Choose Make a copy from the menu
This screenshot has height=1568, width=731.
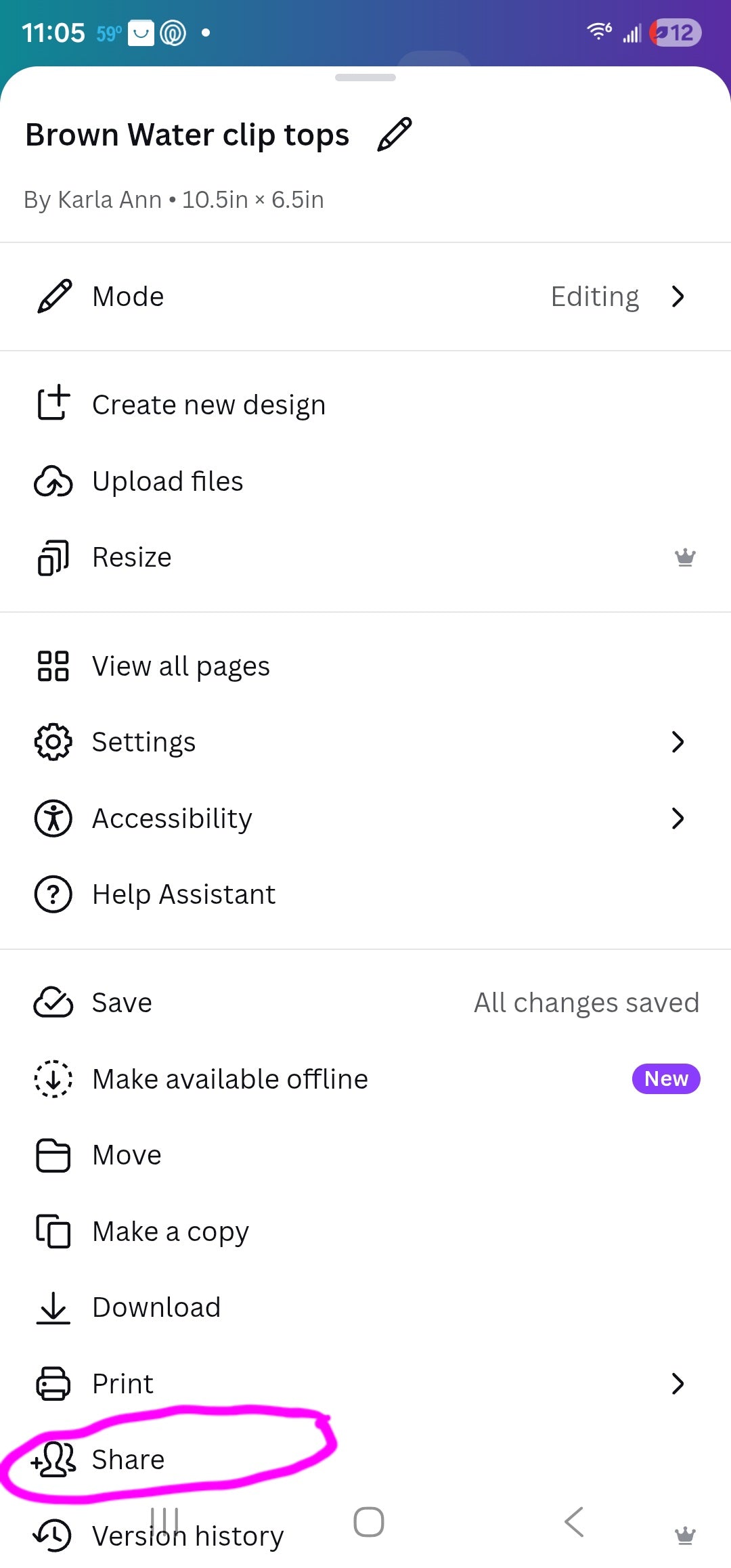point(365,1232)
